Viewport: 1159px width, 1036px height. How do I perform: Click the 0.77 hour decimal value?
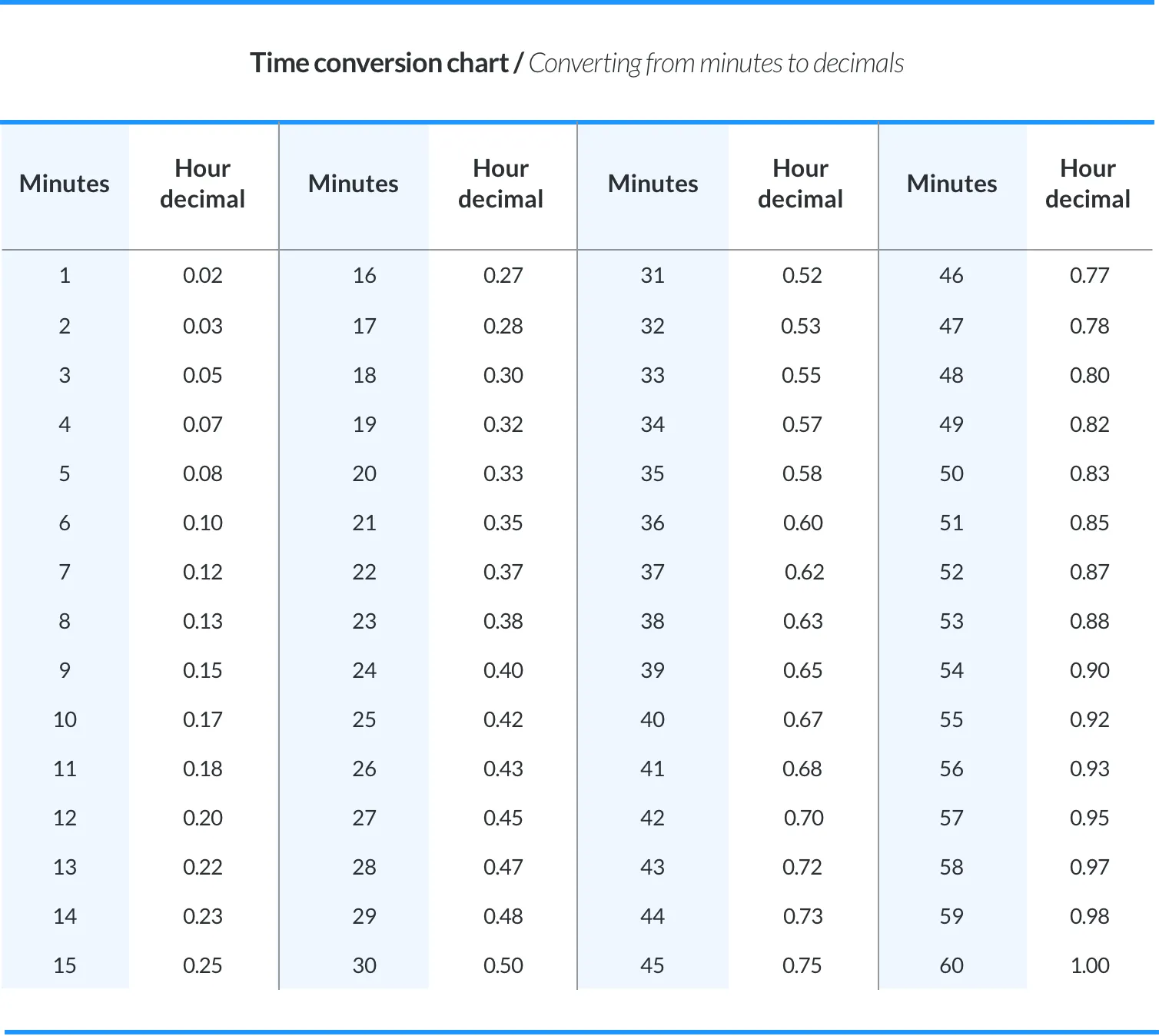point(1090,275)
